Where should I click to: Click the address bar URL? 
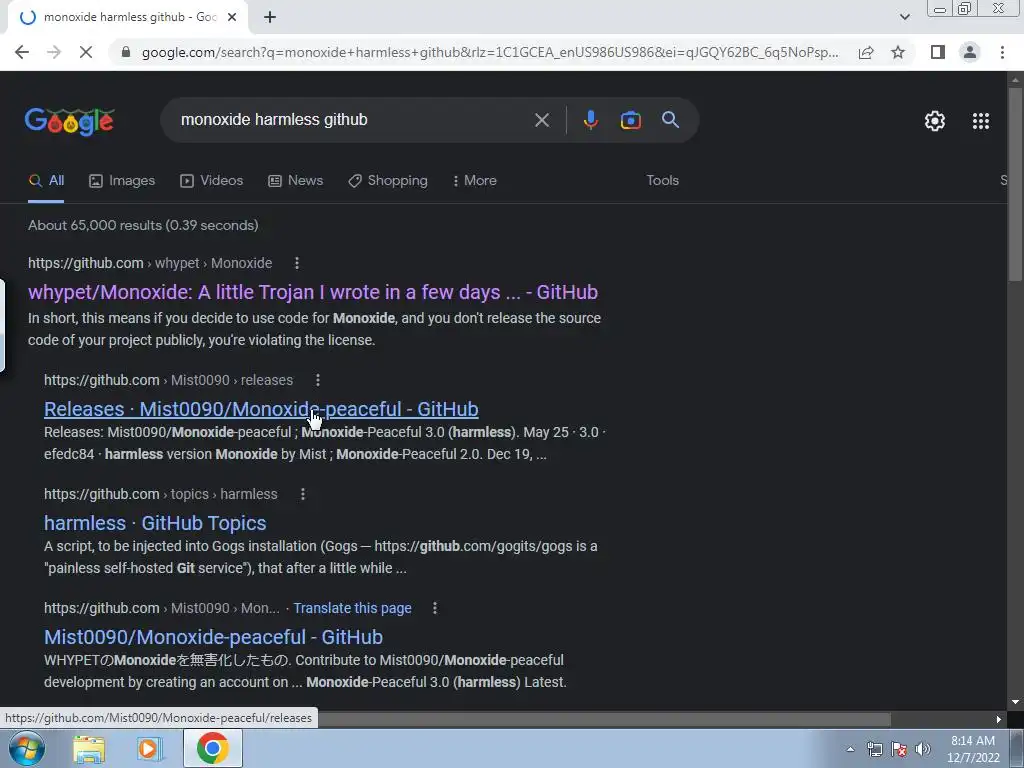(x=490, y=52)
